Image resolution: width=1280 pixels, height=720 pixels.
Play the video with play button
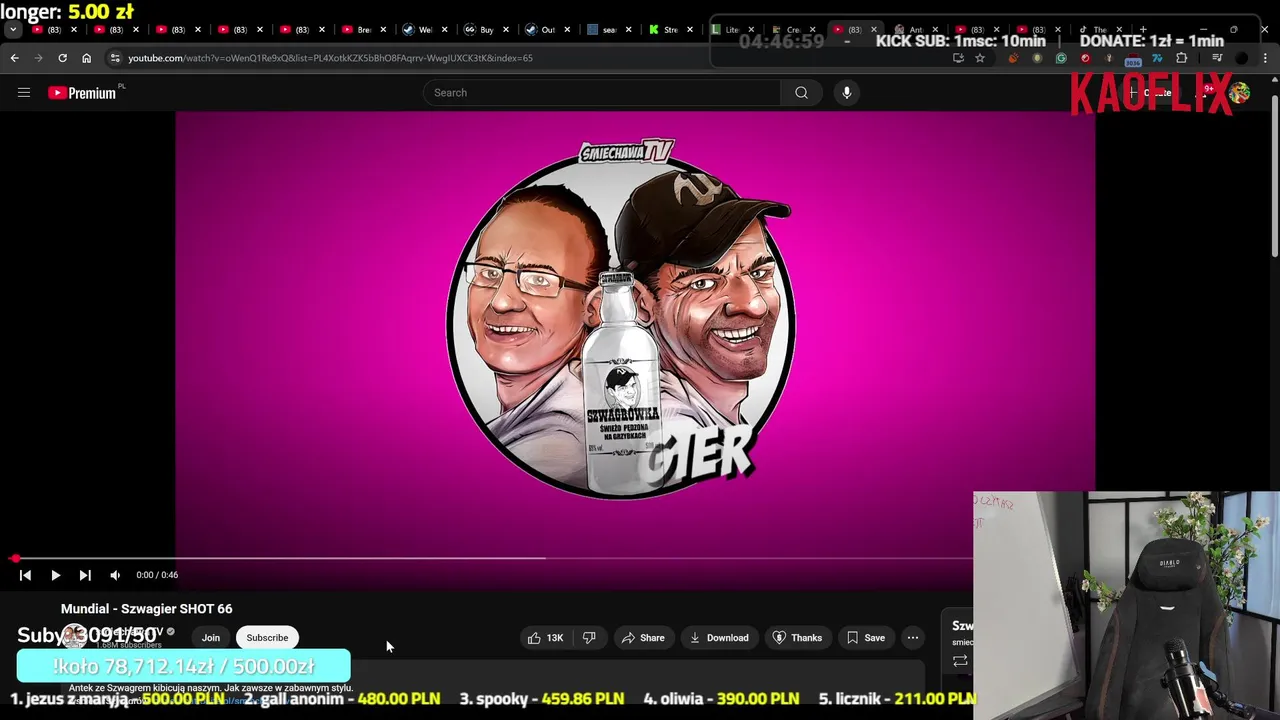[56, 575]
